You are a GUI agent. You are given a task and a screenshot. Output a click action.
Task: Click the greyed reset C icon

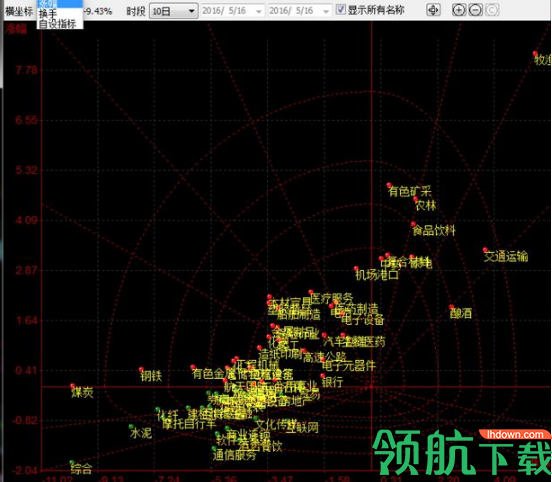pos(492,10)
